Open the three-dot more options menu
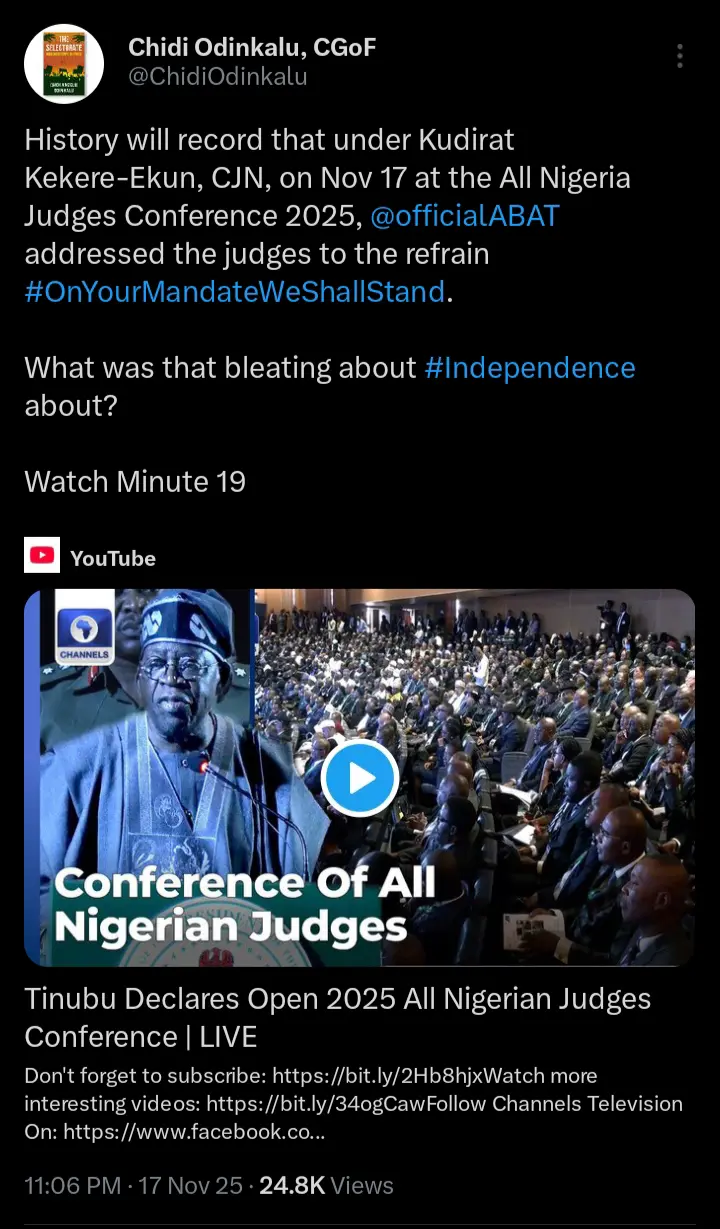 point(680,56)
